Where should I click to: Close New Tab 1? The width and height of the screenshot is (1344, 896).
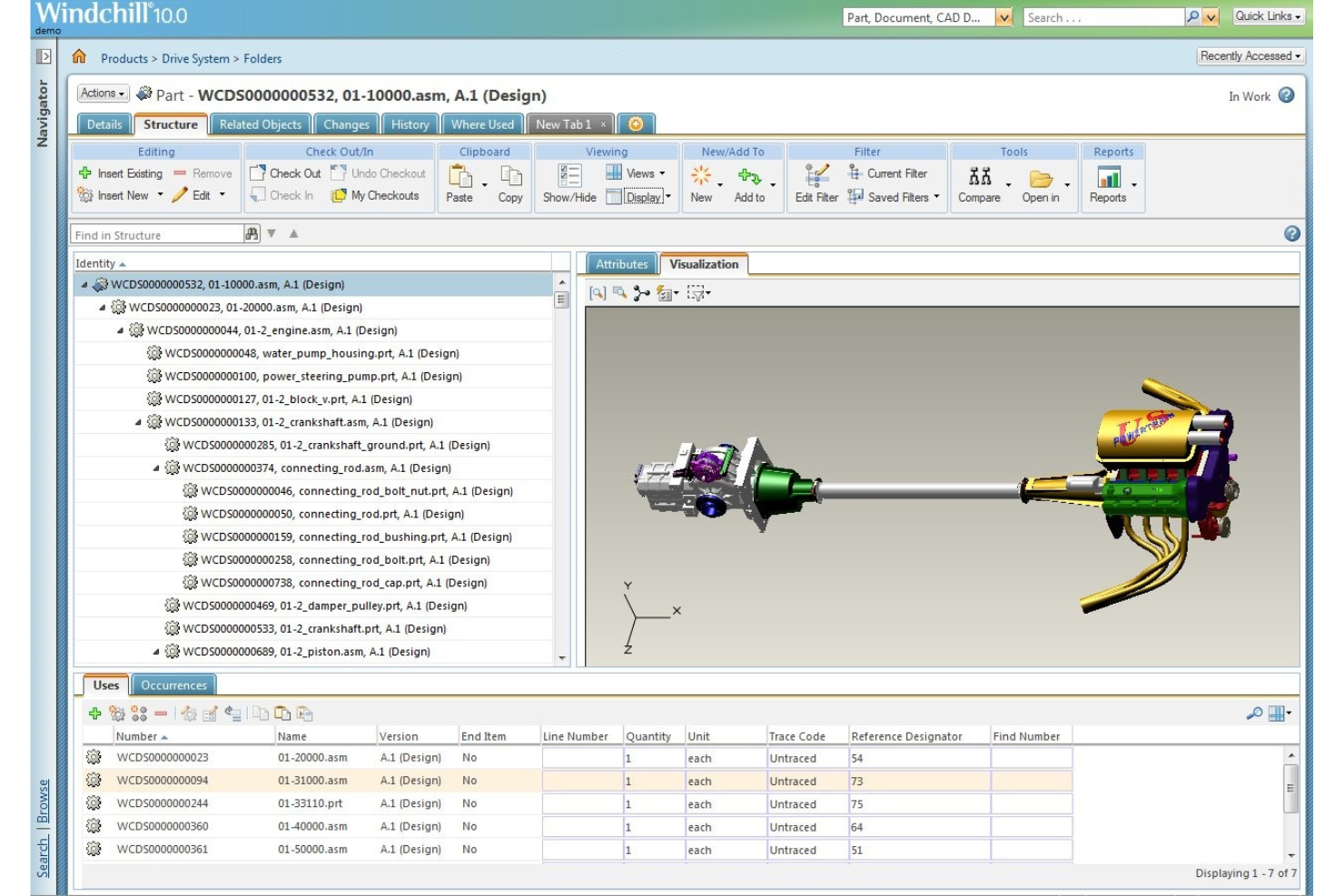[603, 124]
